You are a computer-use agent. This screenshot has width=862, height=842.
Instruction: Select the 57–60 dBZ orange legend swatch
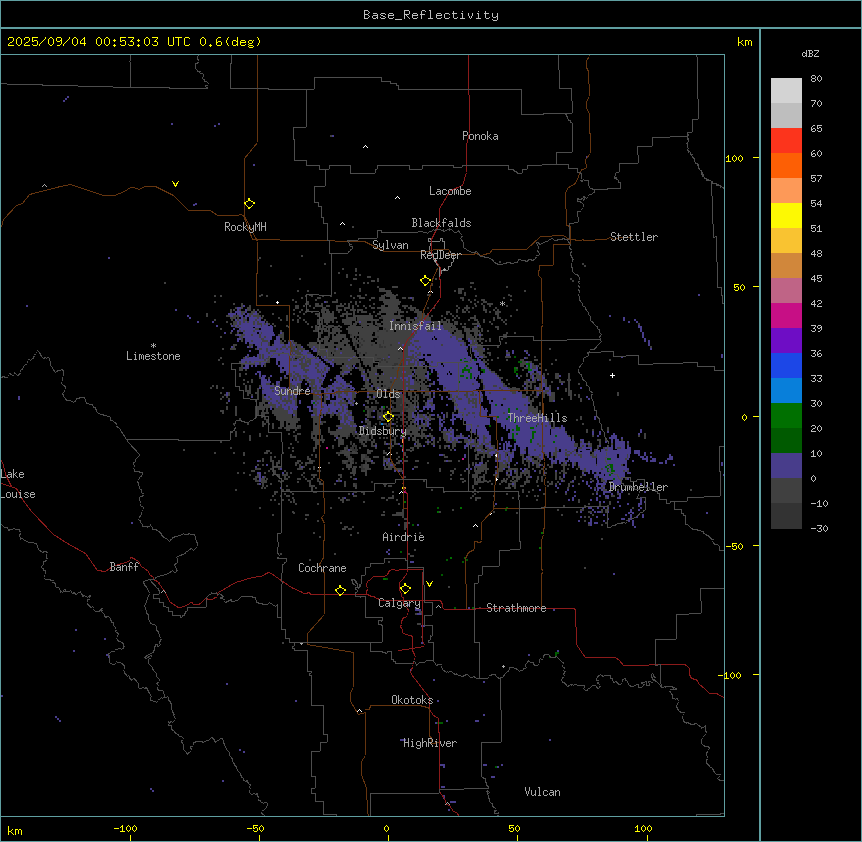pyautogui.click(x=786, y=165)
